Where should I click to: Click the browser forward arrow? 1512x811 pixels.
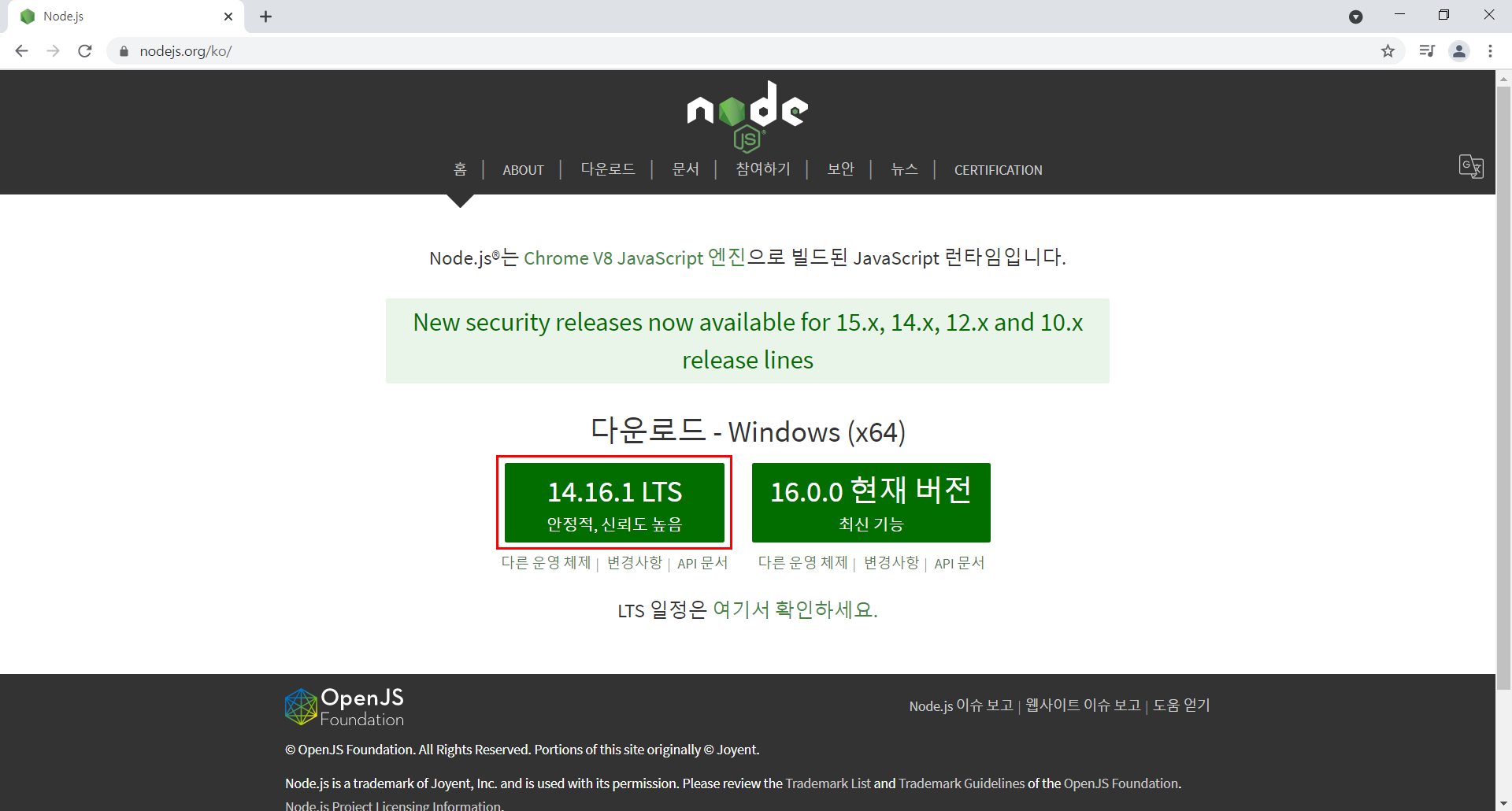click(53, 51)
